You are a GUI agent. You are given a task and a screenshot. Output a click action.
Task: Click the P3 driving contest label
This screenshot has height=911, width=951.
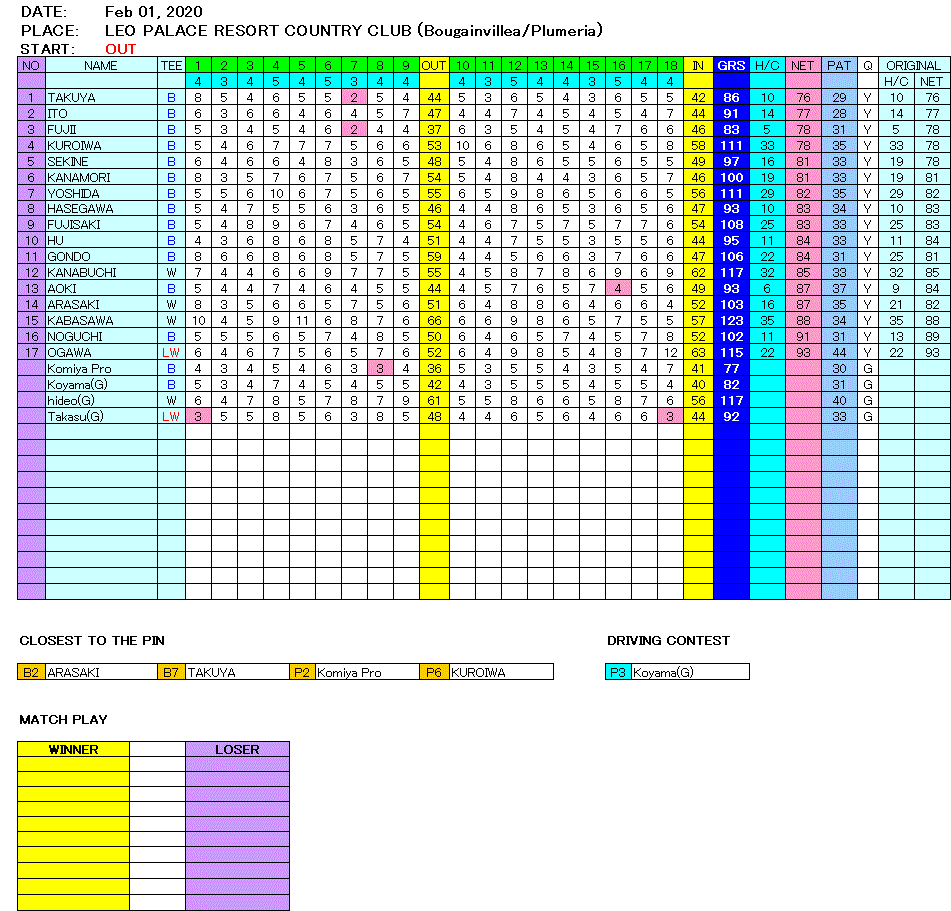coord(619,673)
